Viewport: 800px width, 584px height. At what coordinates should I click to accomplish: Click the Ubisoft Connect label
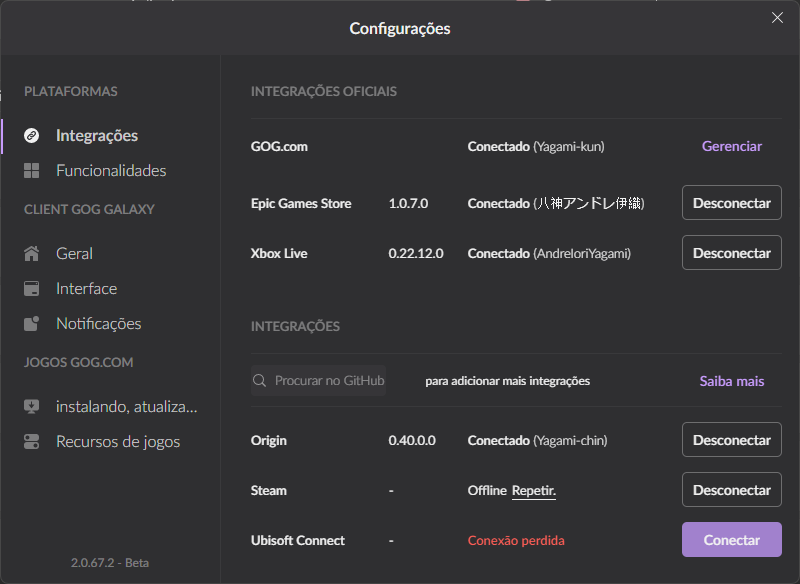coord(298,541)
